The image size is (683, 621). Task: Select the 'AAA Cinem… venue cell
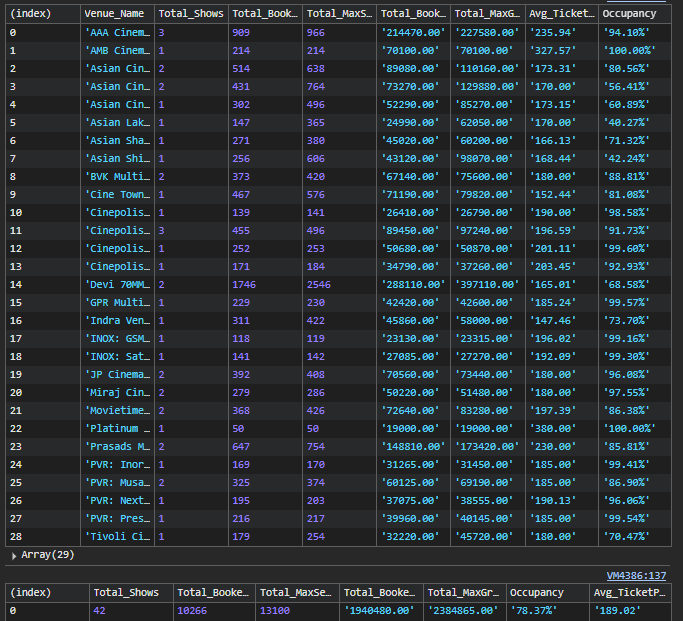coord(117,33)
